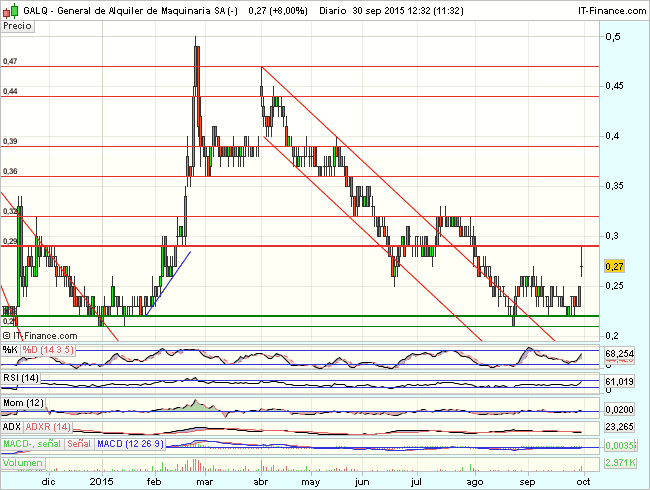The height and width of the screenshot is (490, 650).
Task: Select the MACD-, señal label
Action: [x=32, y=444]
